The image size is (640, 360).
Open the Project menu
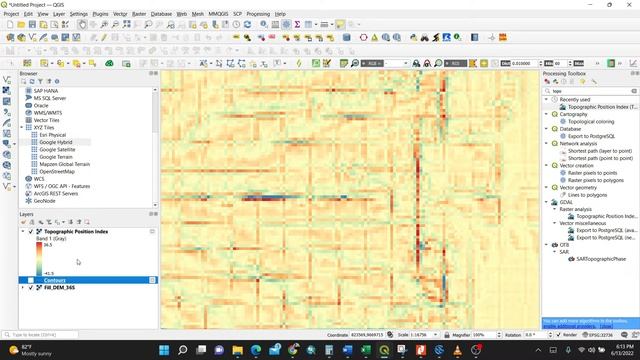(11, 14)
